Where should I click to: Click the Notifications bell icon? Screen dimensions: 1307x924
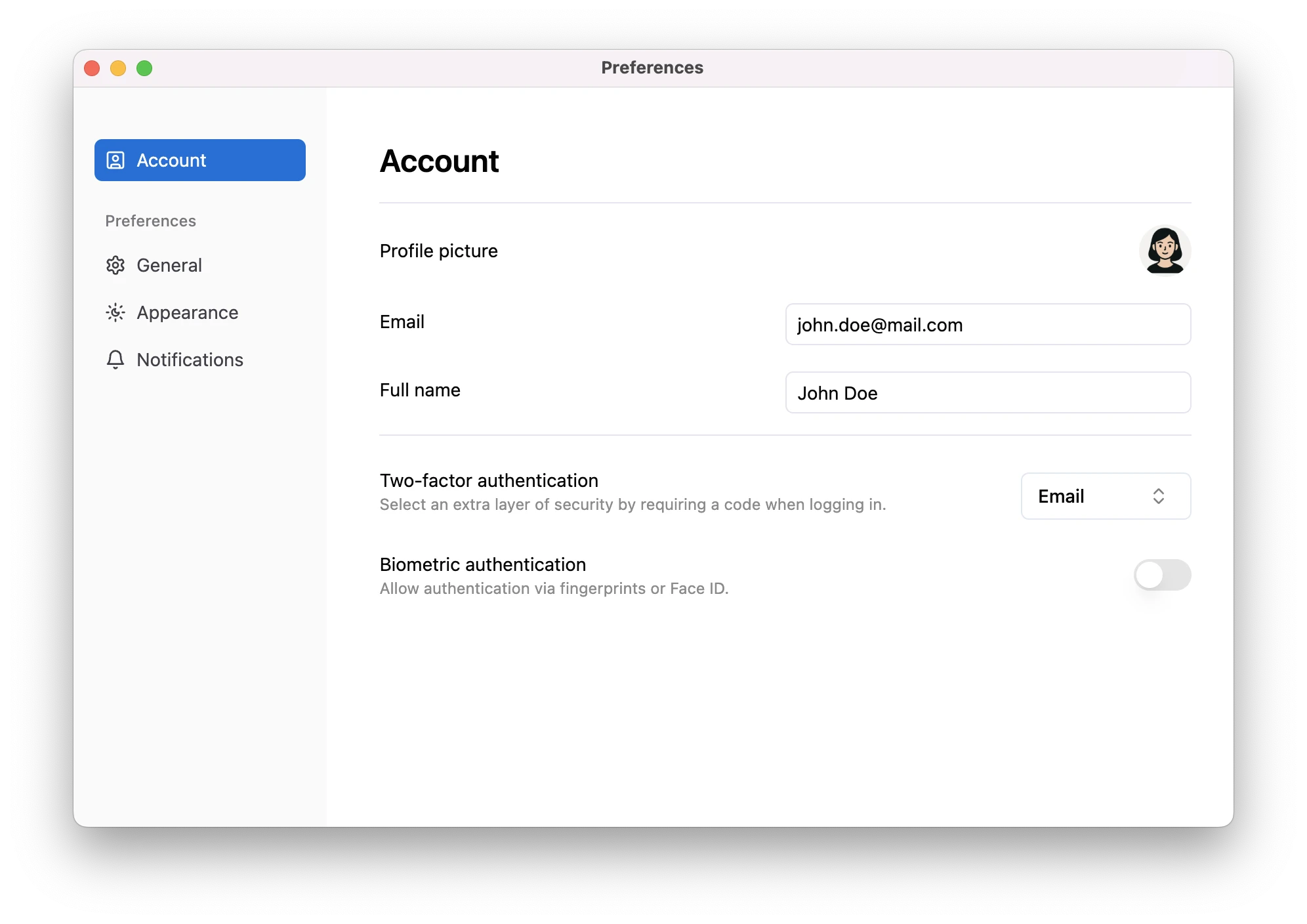click(x=115, y=360)
